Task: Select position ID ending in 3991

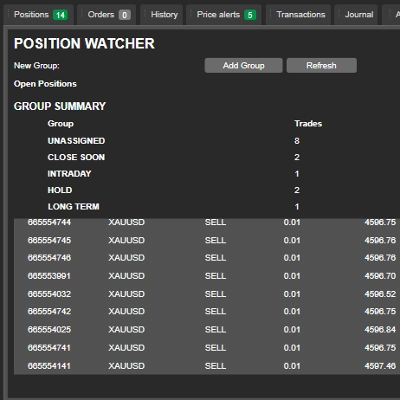Action: pyautogui.click(x=49, y=276)
